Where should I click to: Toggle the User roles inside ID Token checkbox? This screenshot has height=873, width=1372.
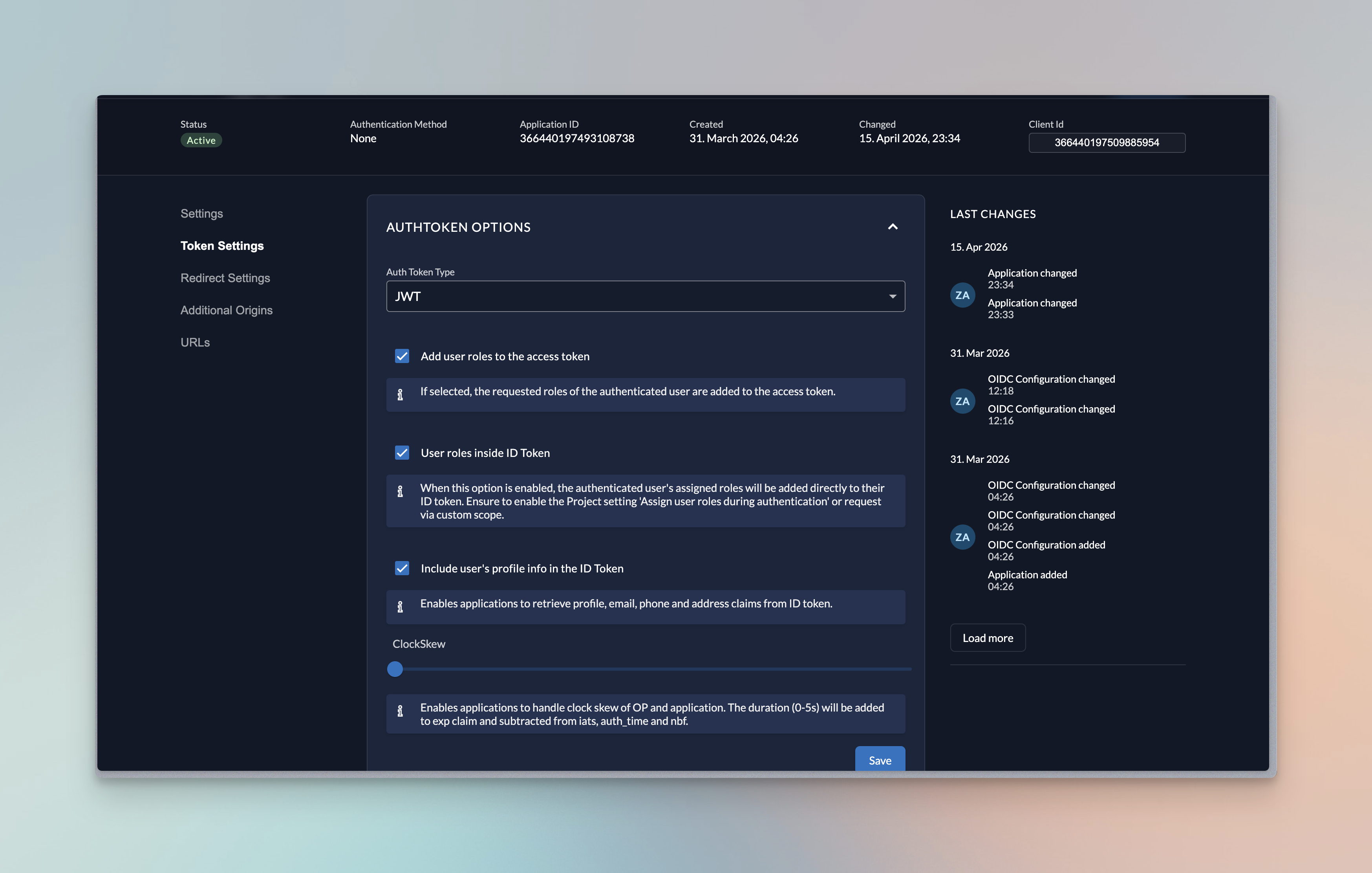402,453
